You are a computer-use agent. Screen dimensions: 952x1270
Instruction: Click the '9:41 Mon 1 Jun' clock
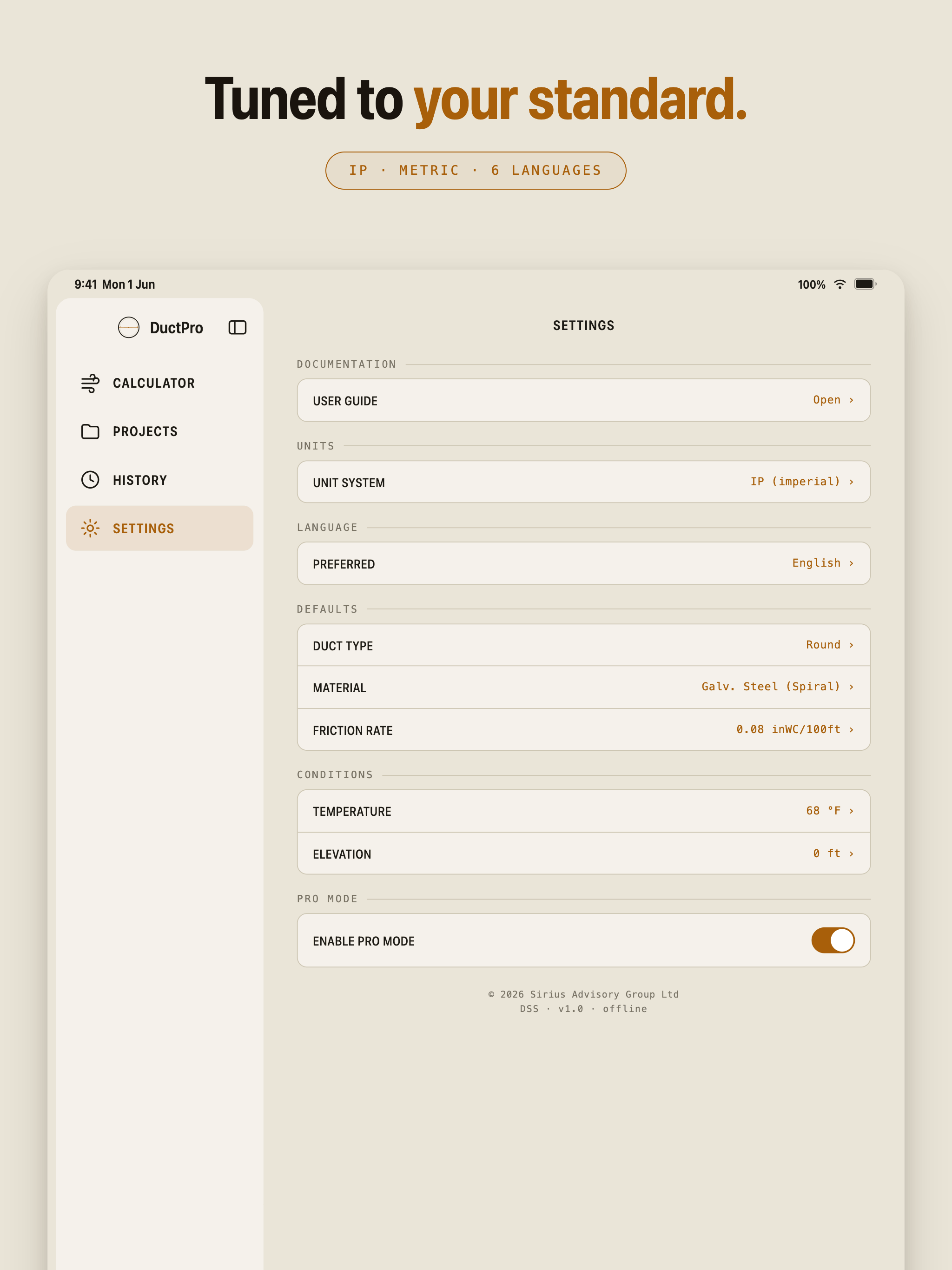point(115,284)
